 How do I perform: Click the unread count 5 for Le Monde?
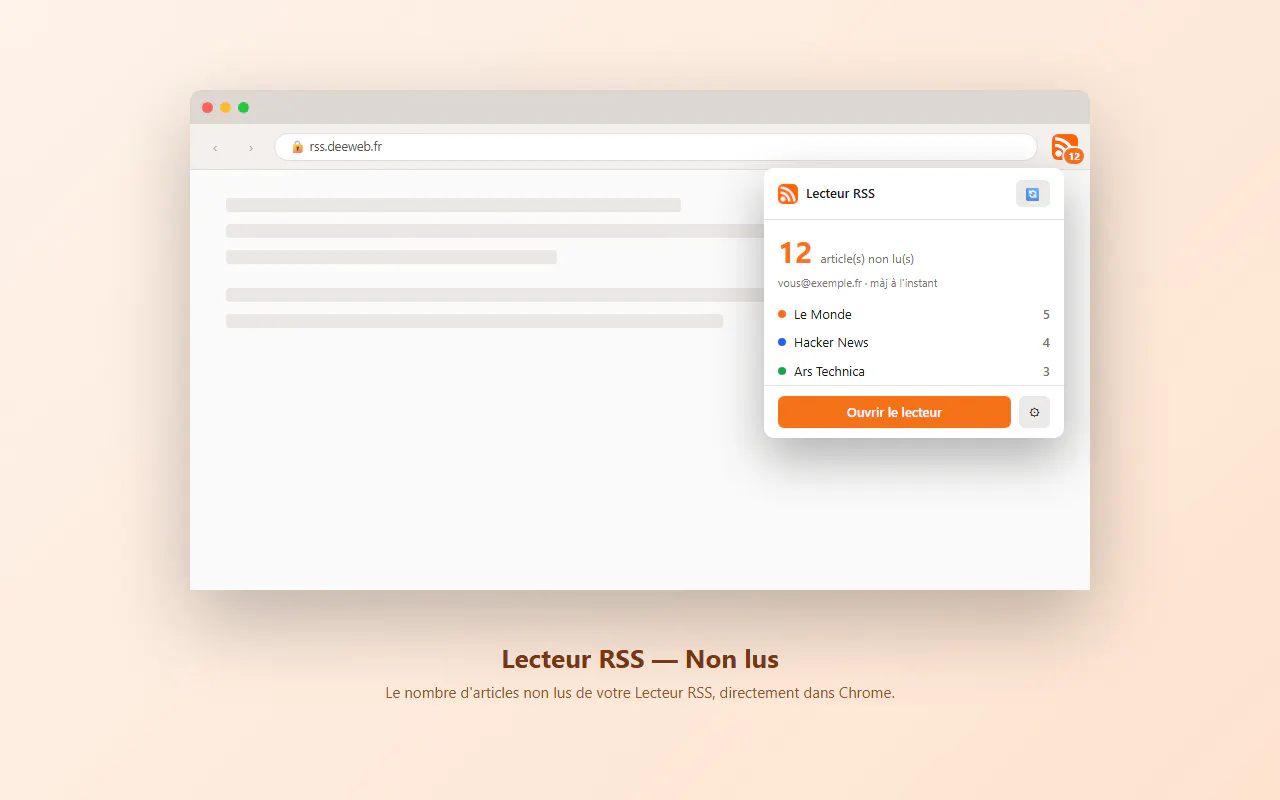tap(1046, 314)
